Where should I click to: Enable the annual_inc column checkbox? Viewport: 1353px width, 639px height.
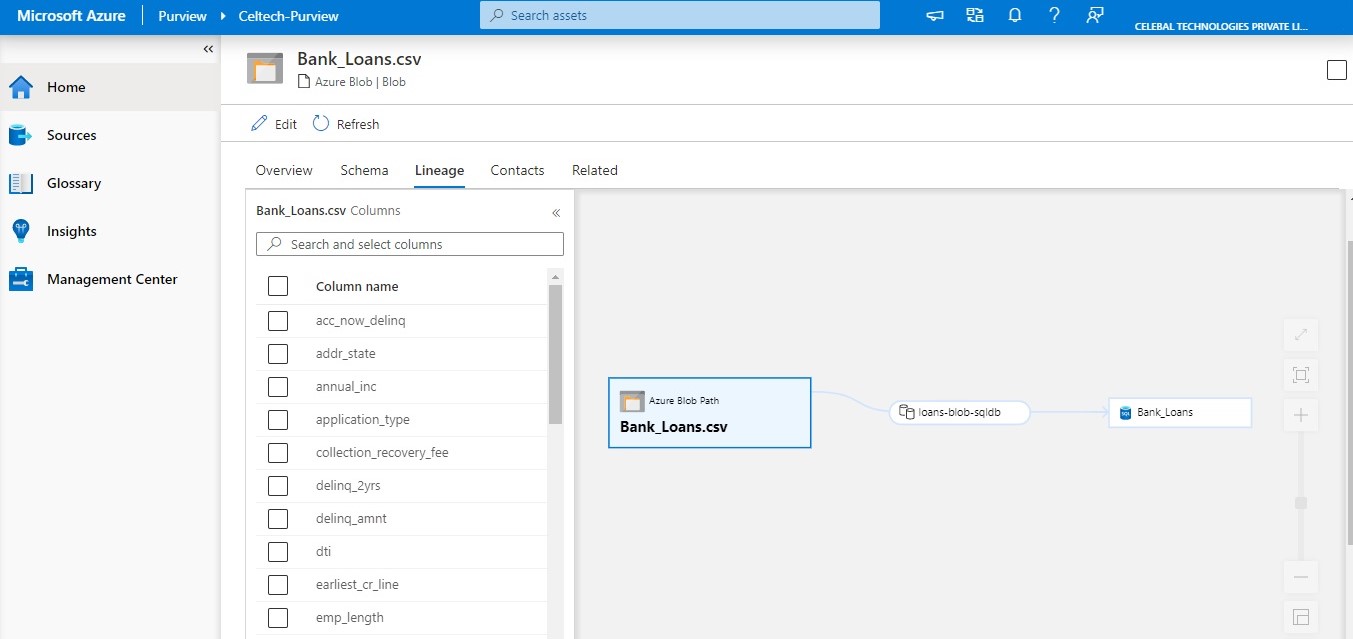[277, 386]
